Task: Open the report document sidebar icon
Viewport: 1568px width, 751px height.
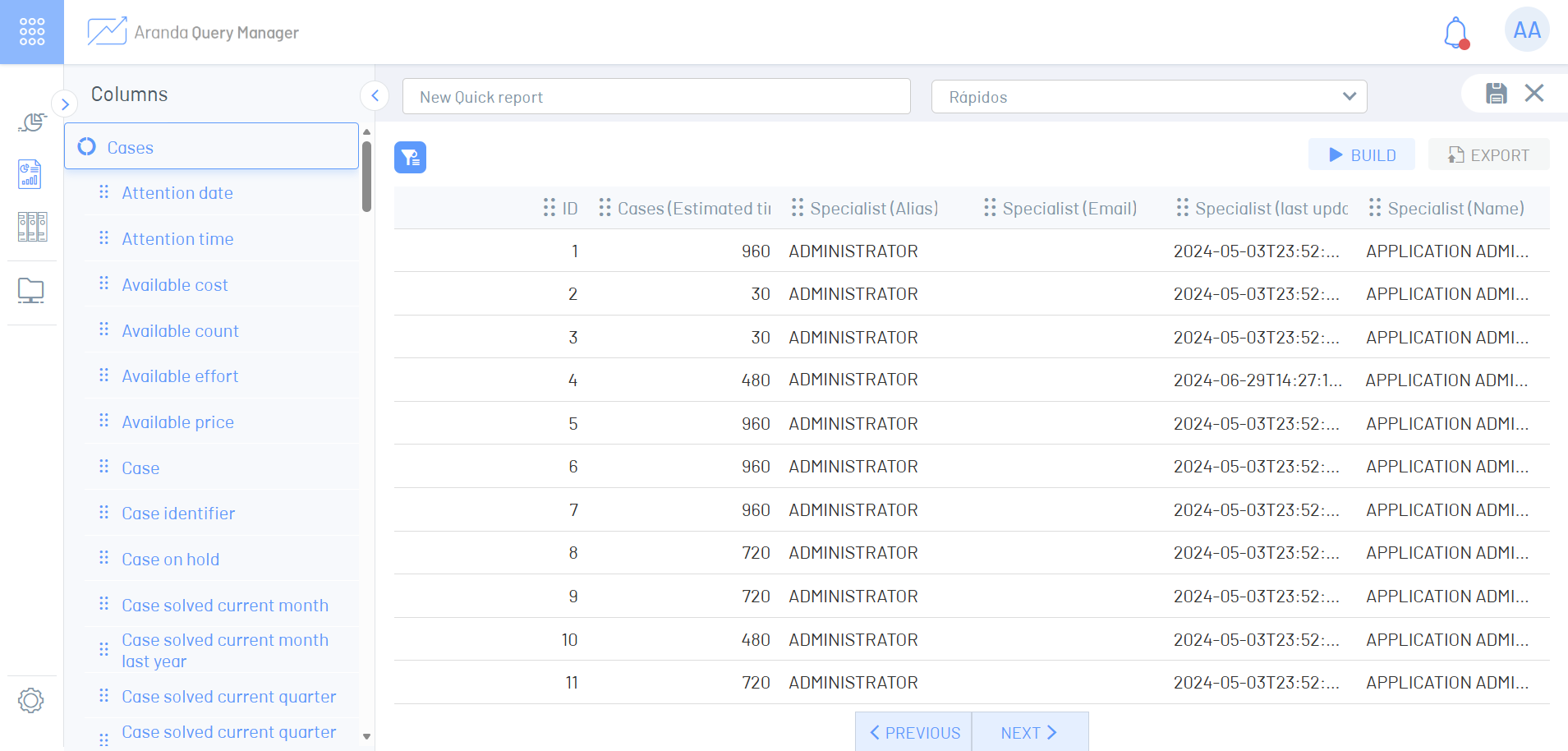Action: [x=30, y=174]
